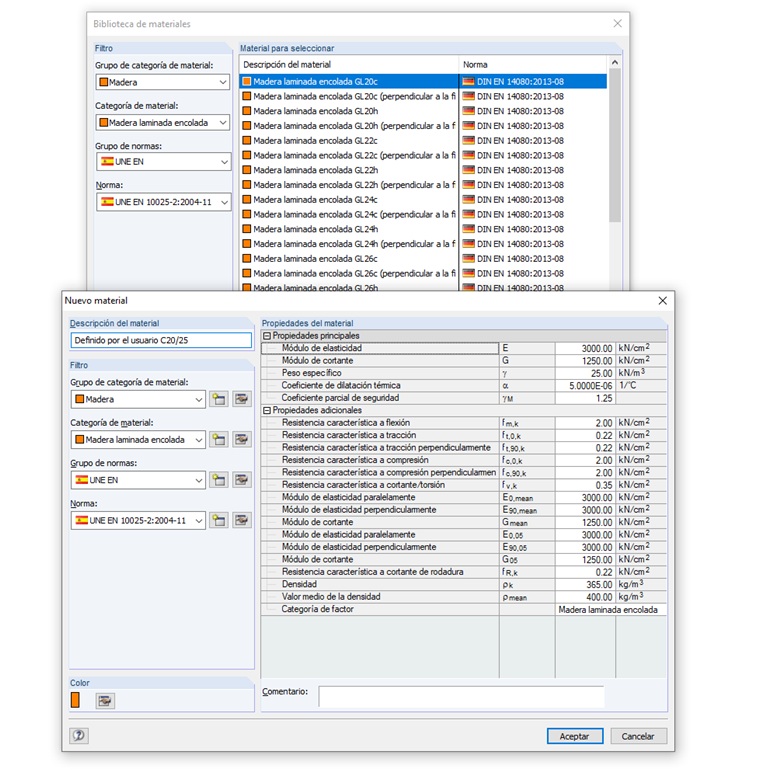760x769 pixels.
Task: Click scrollbar up arrow in material list
Action: pyautogui.click(x=615, y=63)
